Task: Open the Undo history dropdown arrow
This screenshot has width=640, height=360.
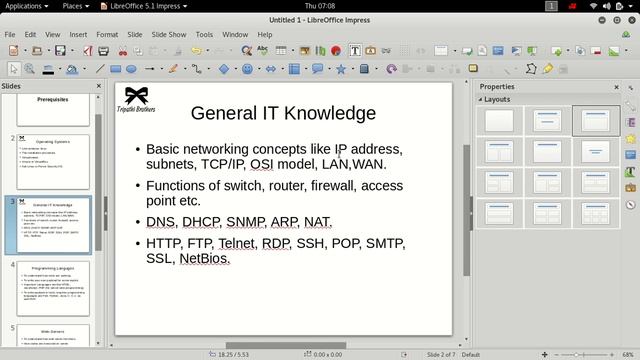Action: 208,51
